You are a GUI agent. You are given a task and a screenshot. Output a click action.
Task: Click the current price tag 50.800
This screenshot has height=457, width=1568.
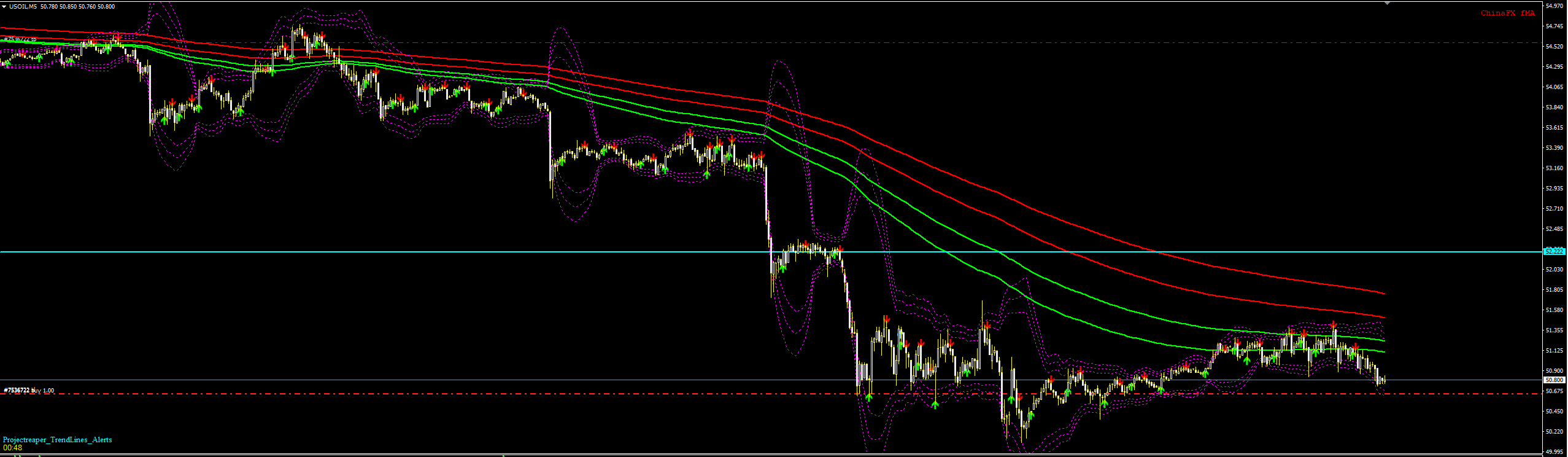[1554, 380]
